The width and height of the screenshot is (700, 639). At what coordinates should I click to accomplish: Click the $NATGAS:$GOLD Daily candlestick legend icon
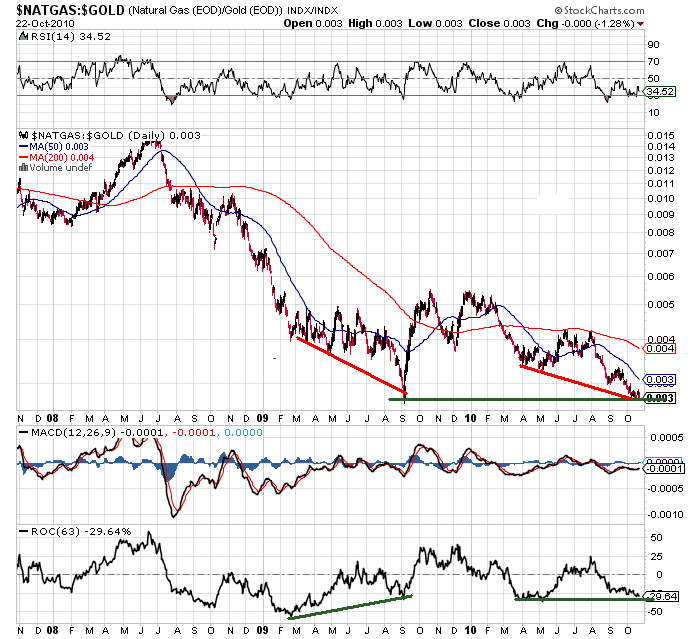click(22, 133)
